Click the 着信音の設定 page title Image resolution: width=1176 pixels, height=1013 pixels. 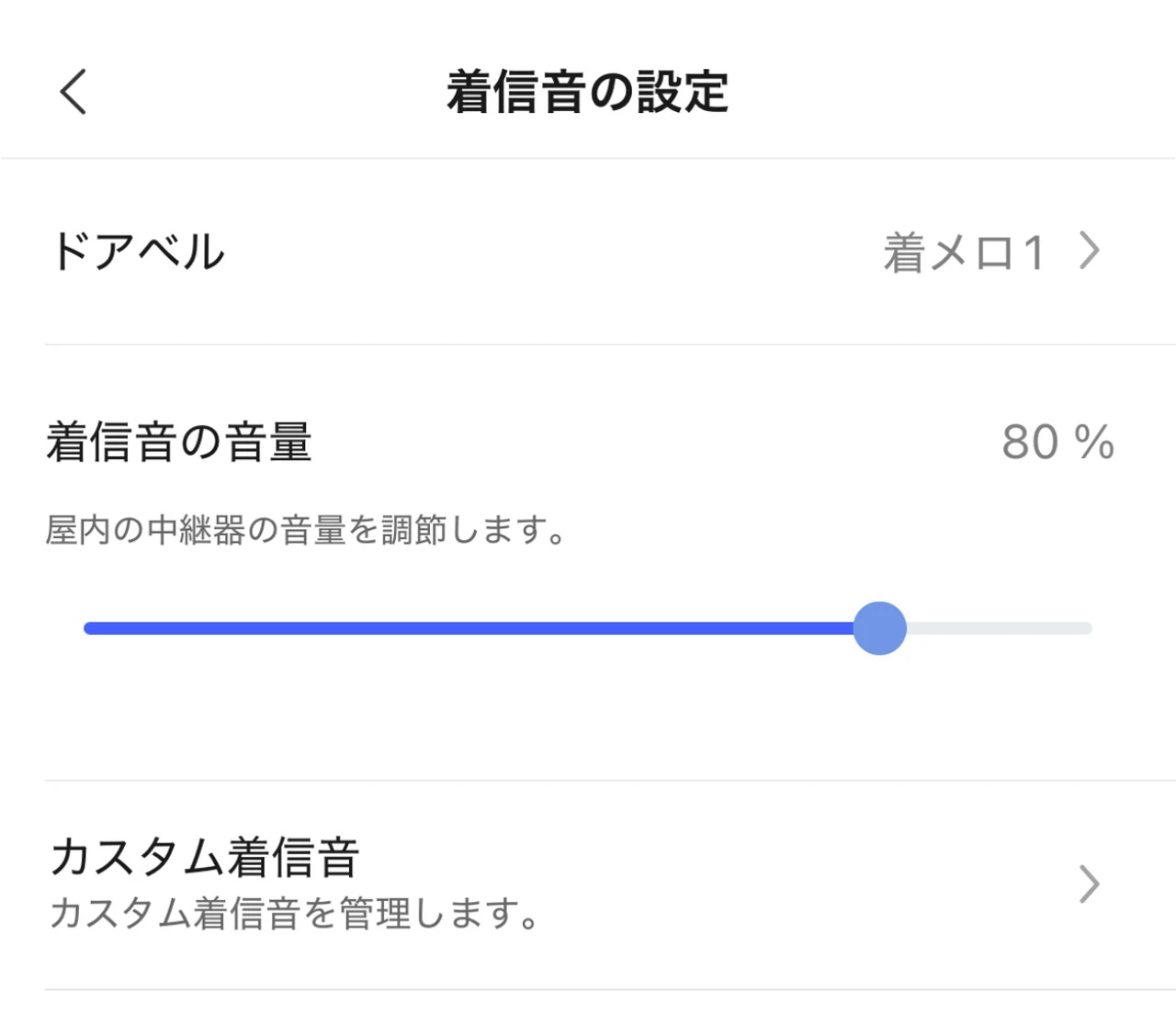[587, 93]
